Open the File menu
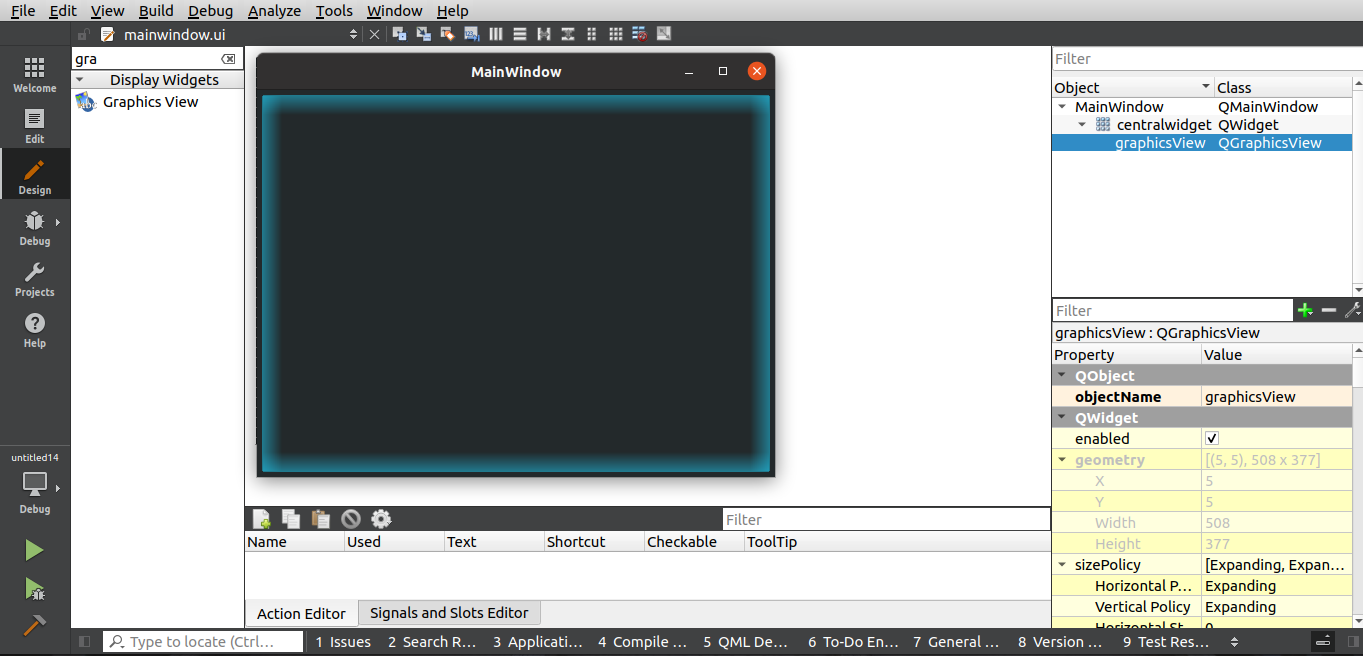This screenshot has height=656, width=1363. click(x=23, y=10)
